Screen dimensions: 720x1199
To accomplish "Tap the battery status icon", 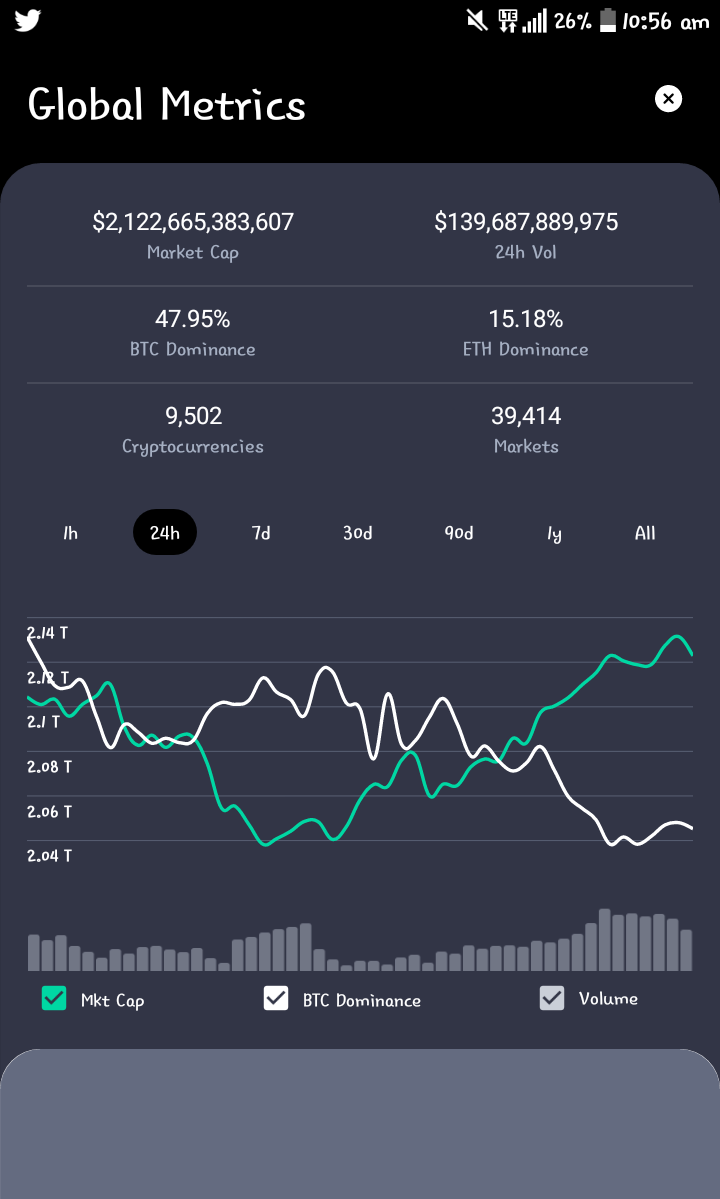I will click(x=608, y=21).
